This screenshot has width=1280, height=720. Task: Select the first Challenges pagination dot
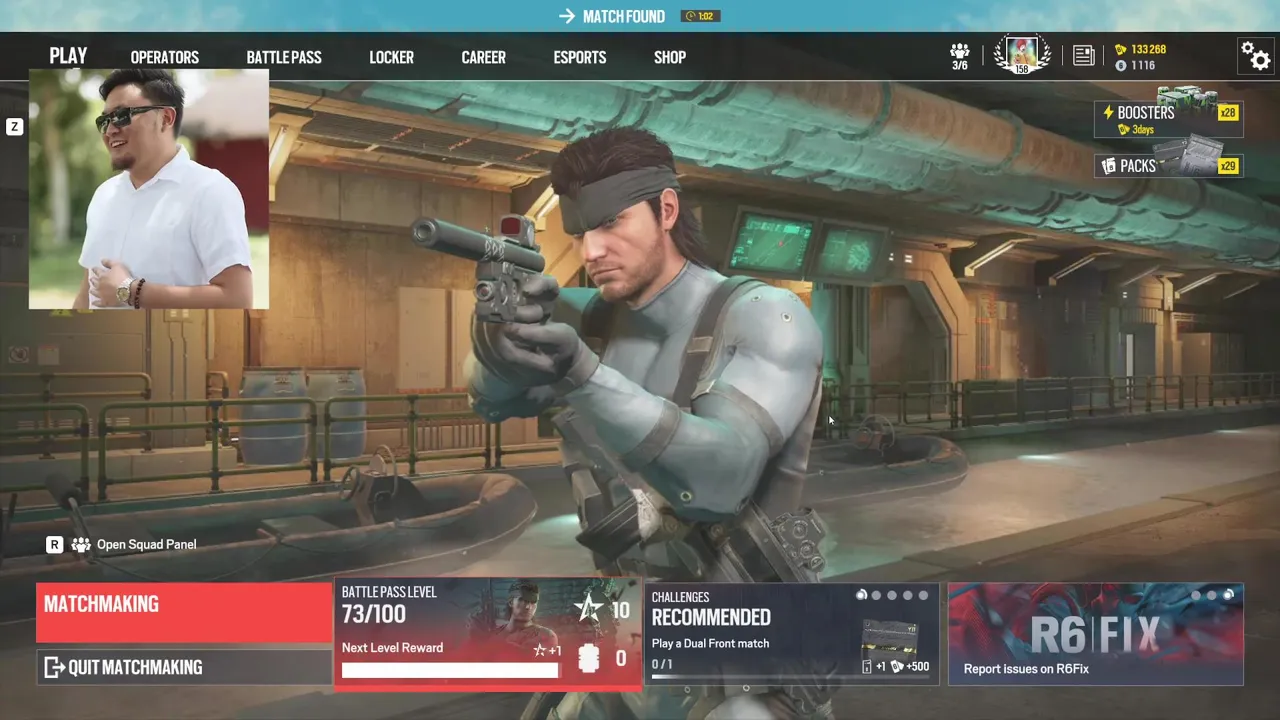coord(861,595)
